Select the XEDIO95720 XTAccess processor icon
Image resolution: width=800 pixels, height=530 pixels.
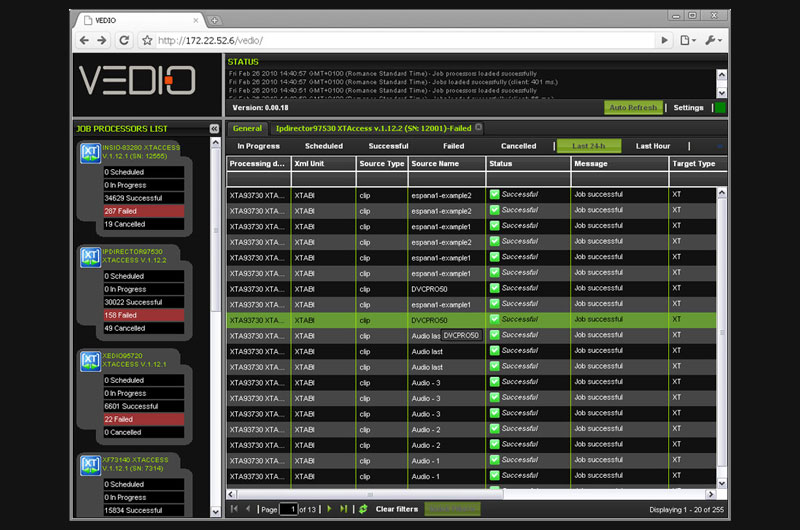90,361
